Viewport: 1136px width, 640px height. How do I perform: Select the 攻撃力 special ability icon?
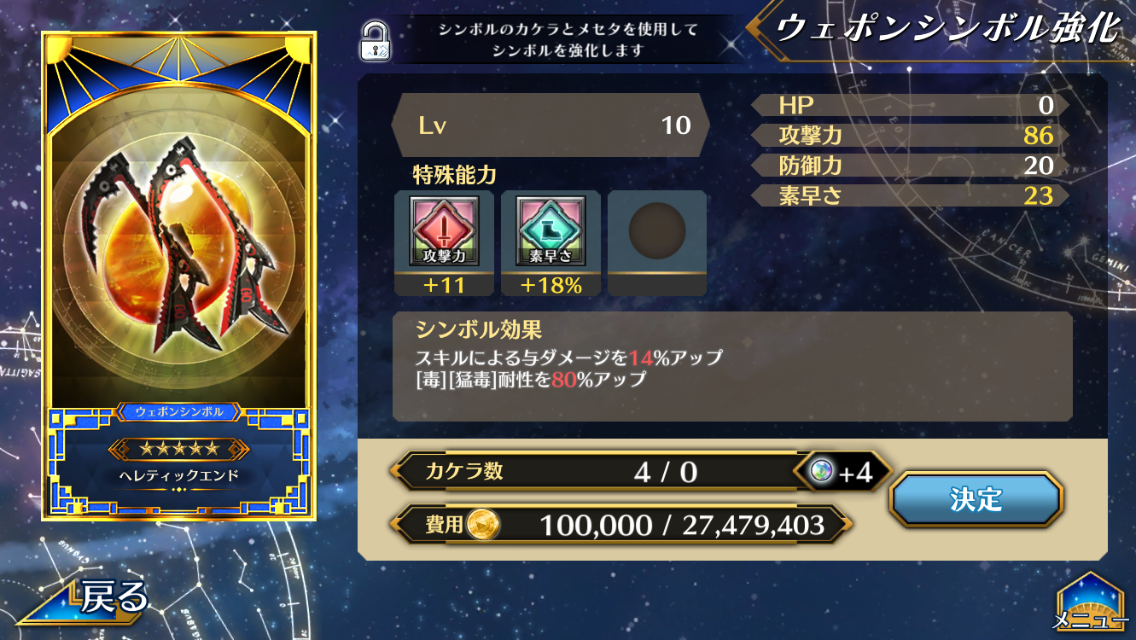[443, 231]
